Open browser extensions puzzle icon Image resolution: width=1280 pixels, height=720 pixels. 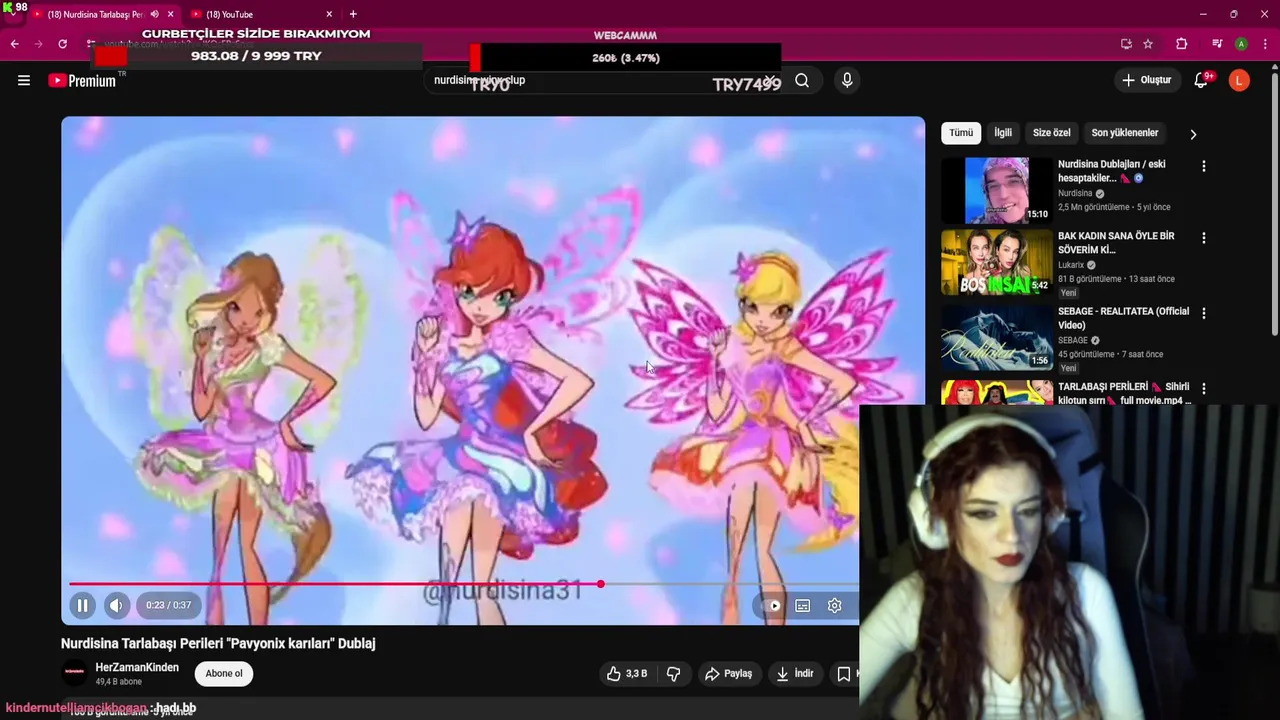click(1182, 44)
